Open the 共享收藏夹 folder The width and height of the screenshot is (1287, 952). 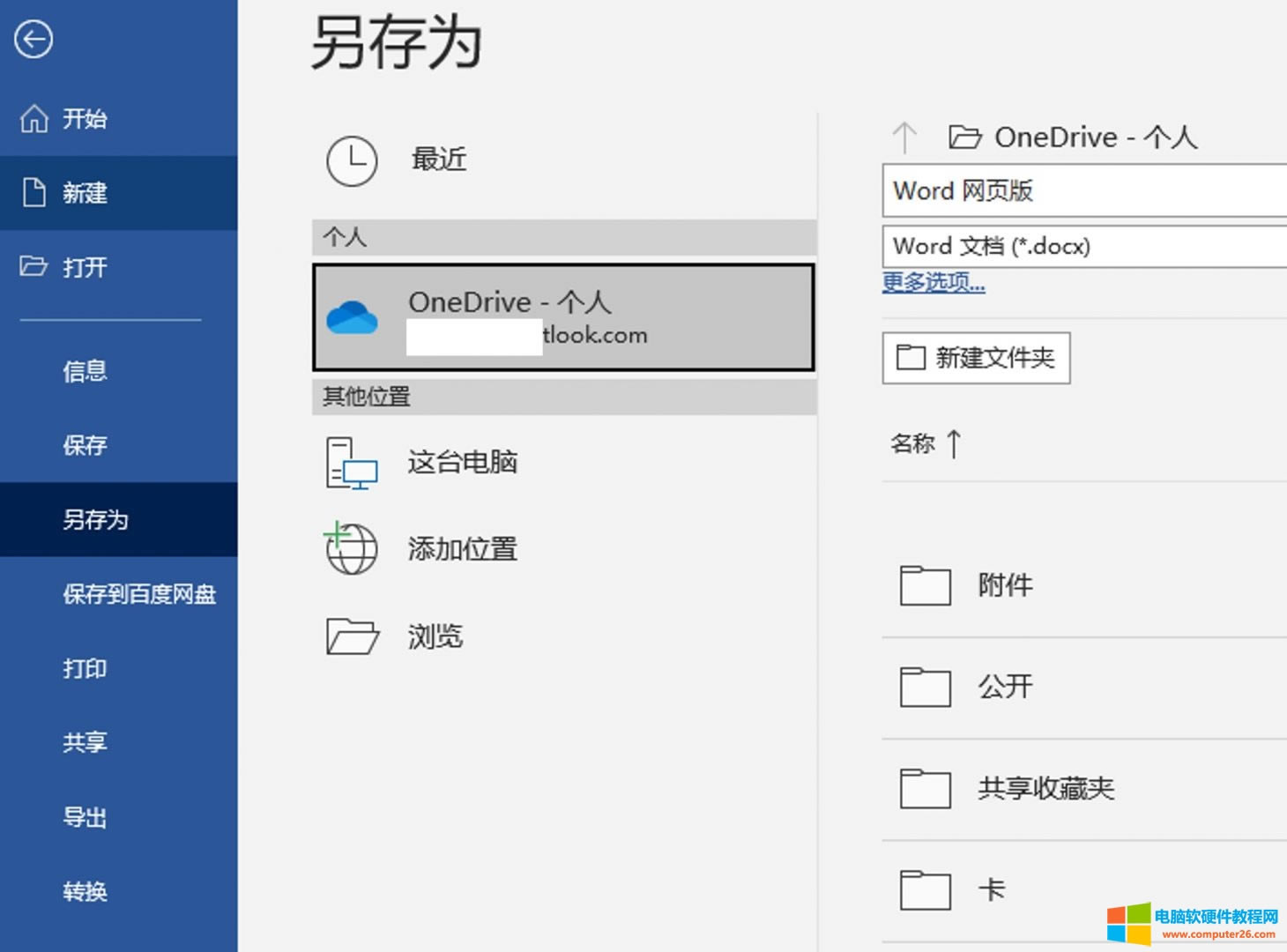pos(1045,788)
